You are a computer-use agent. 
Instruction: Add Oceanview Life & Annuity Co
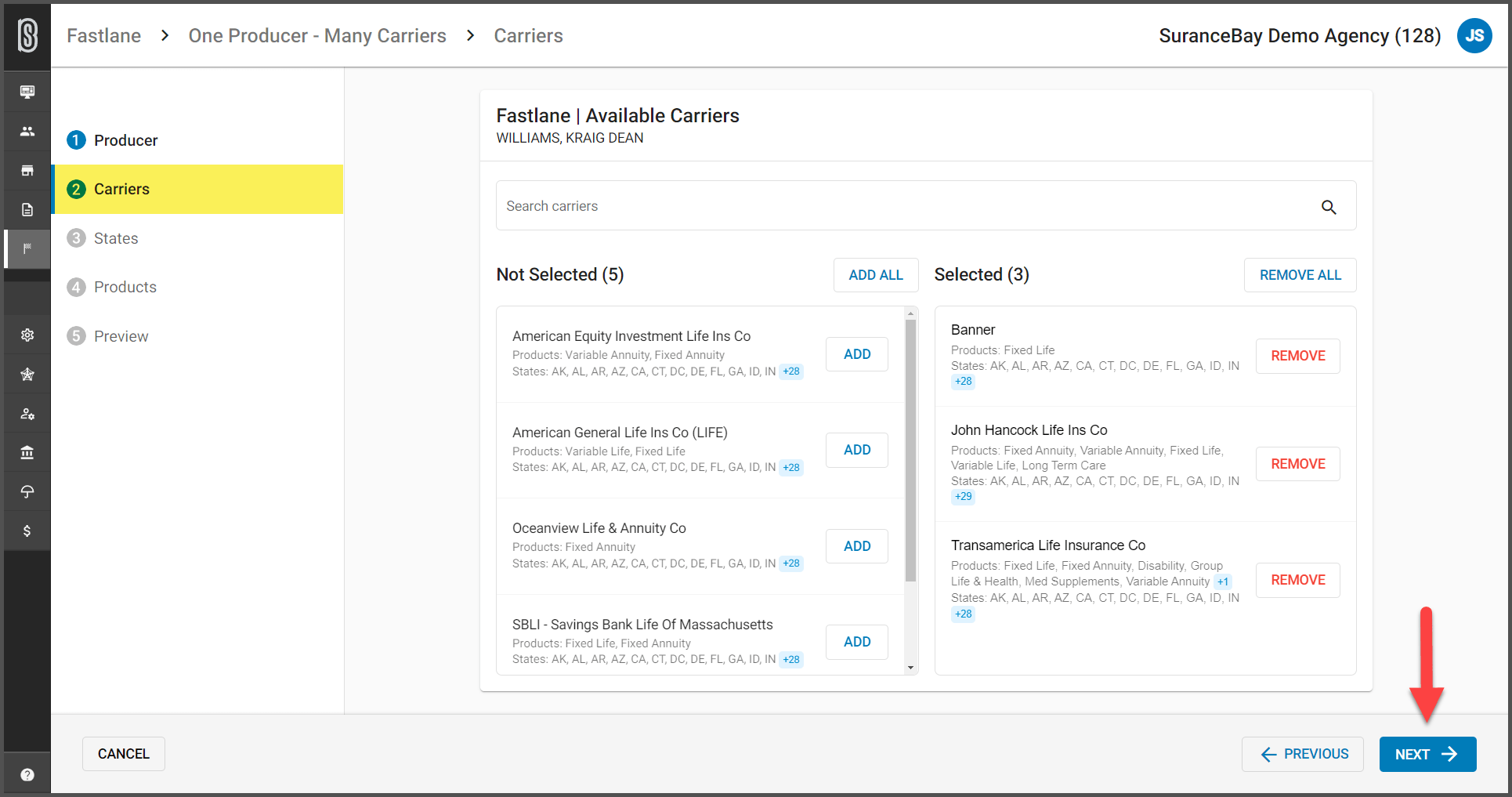click(x=856, y=545)
